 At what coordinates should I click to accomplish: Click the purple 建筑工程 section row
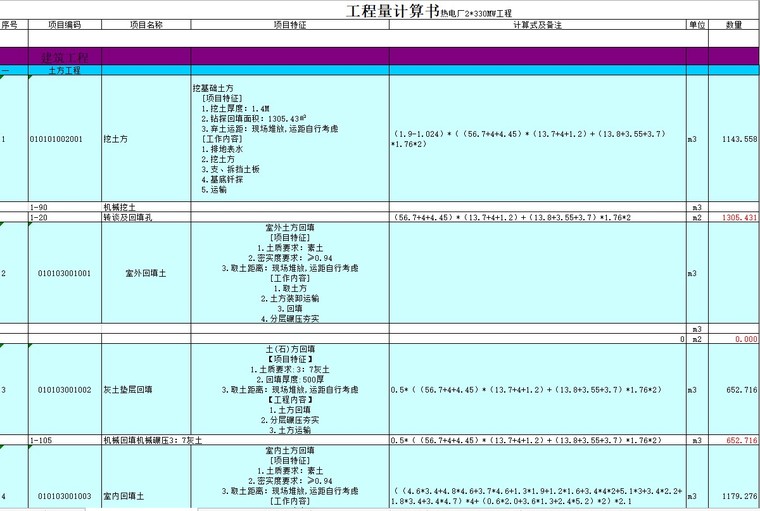point(380,57)
